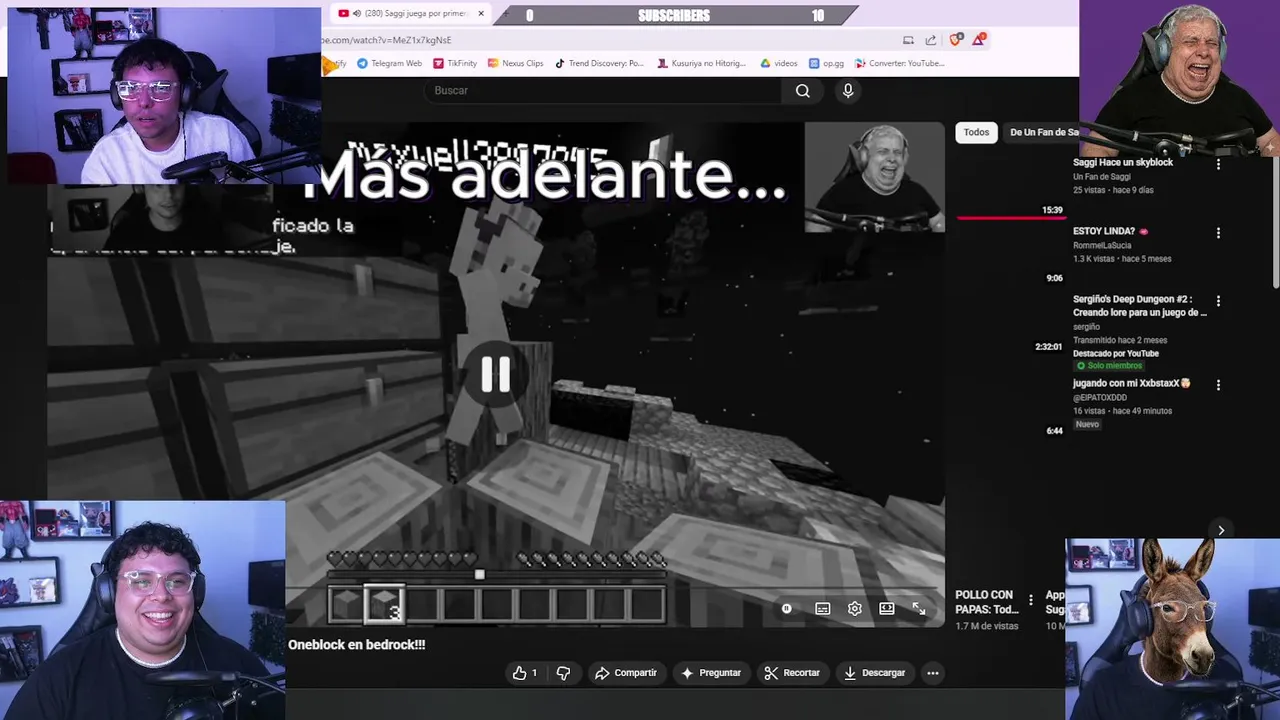Open more actions ellipsis below video

click(933, 673)
